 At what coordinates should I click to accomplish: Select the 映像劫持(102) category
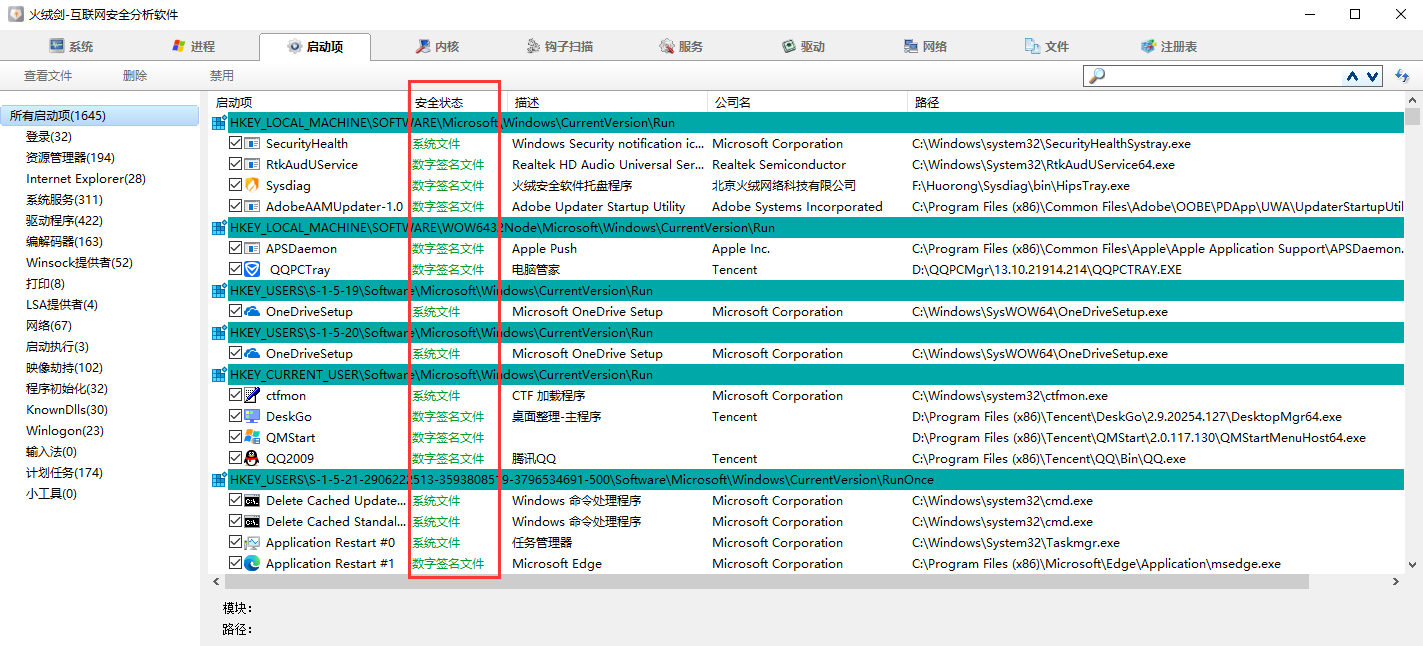pyautogui.click(x=64, y=368)
